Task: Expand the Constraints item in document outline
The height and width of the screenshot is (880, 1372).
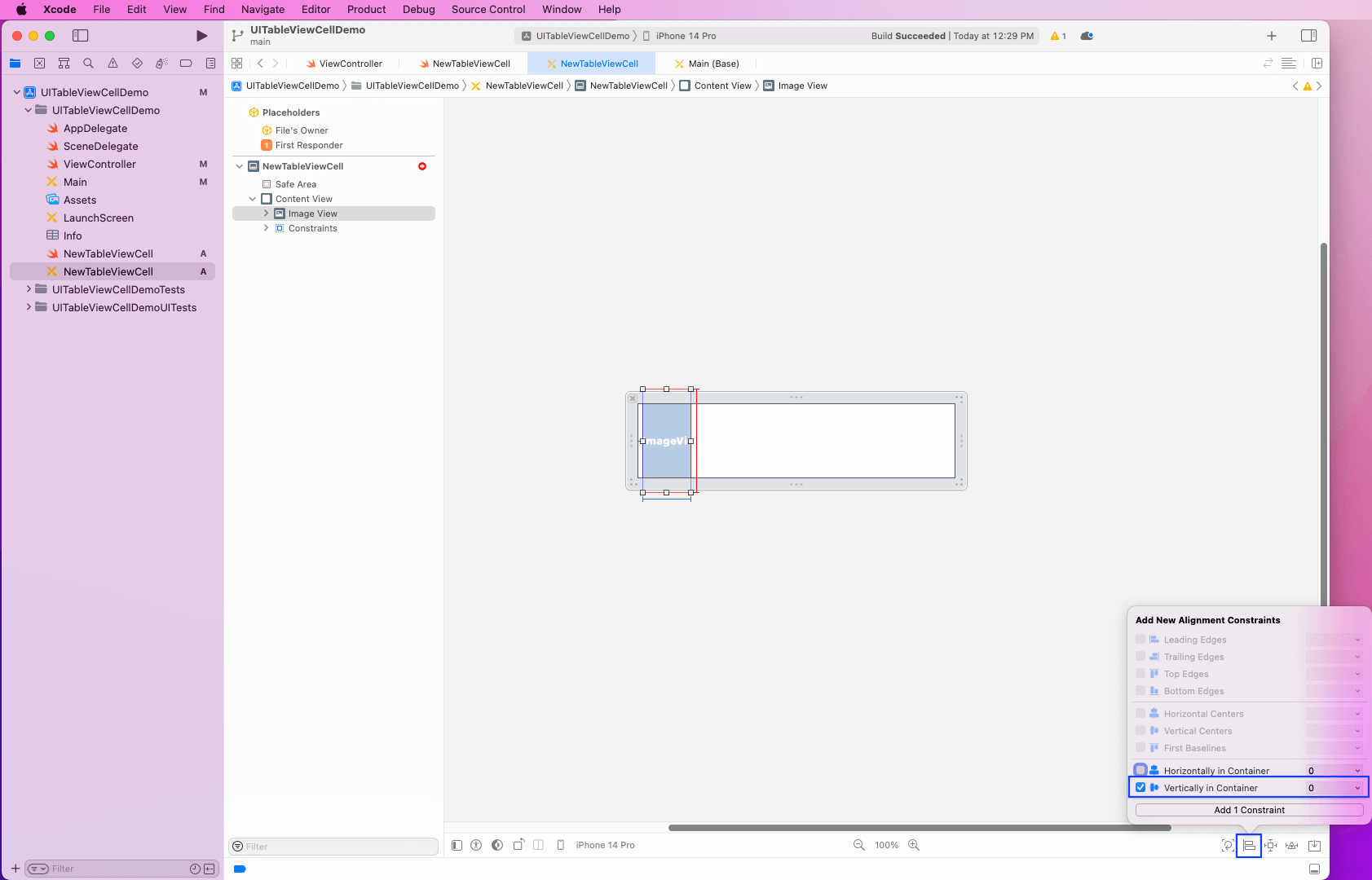Action: (x=266, y=228)
